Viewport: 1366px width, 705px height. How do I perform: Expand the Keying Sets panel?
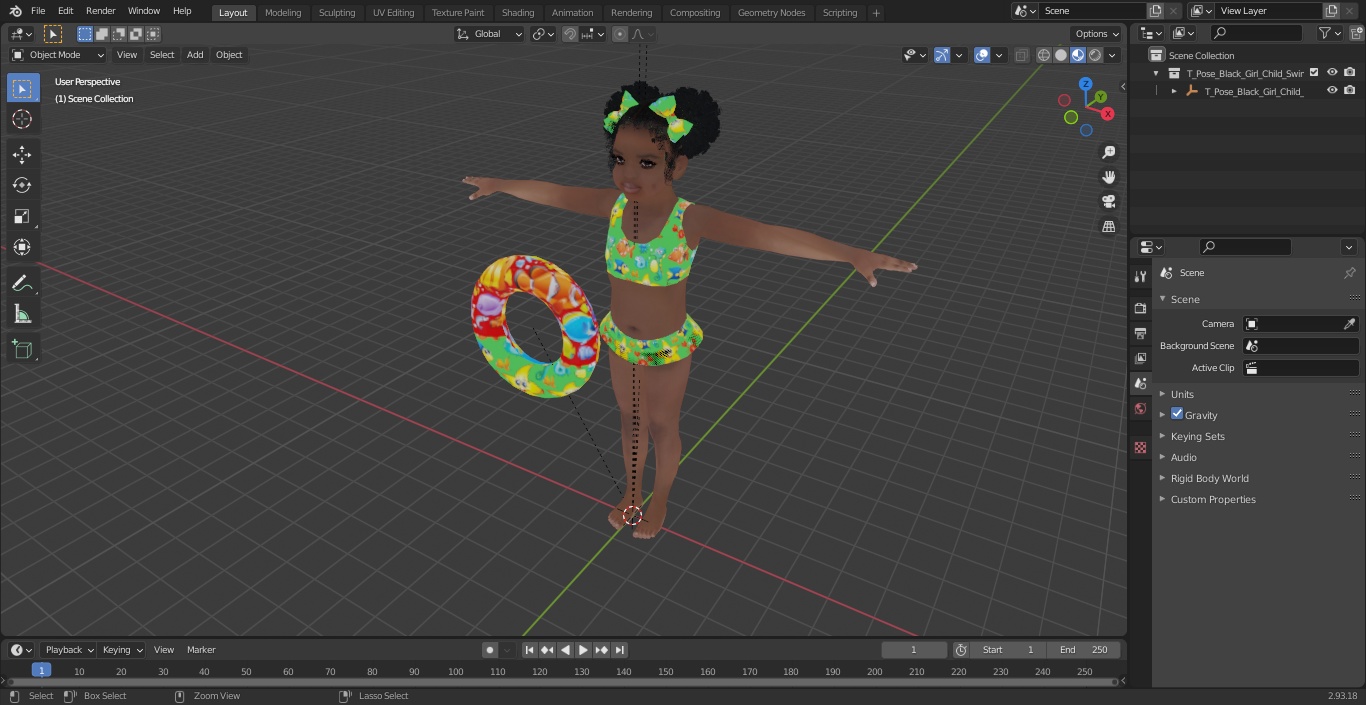click(1197, 436)
